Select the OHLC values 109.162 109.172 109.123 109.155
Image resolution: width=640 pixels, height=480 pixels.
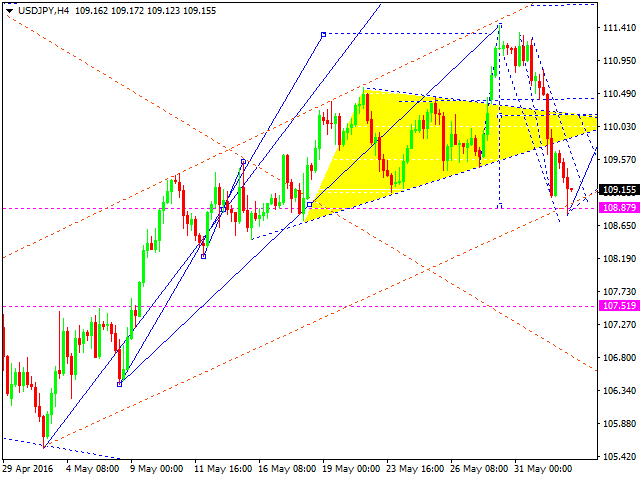pyautogui.click(x=145, y=11)
